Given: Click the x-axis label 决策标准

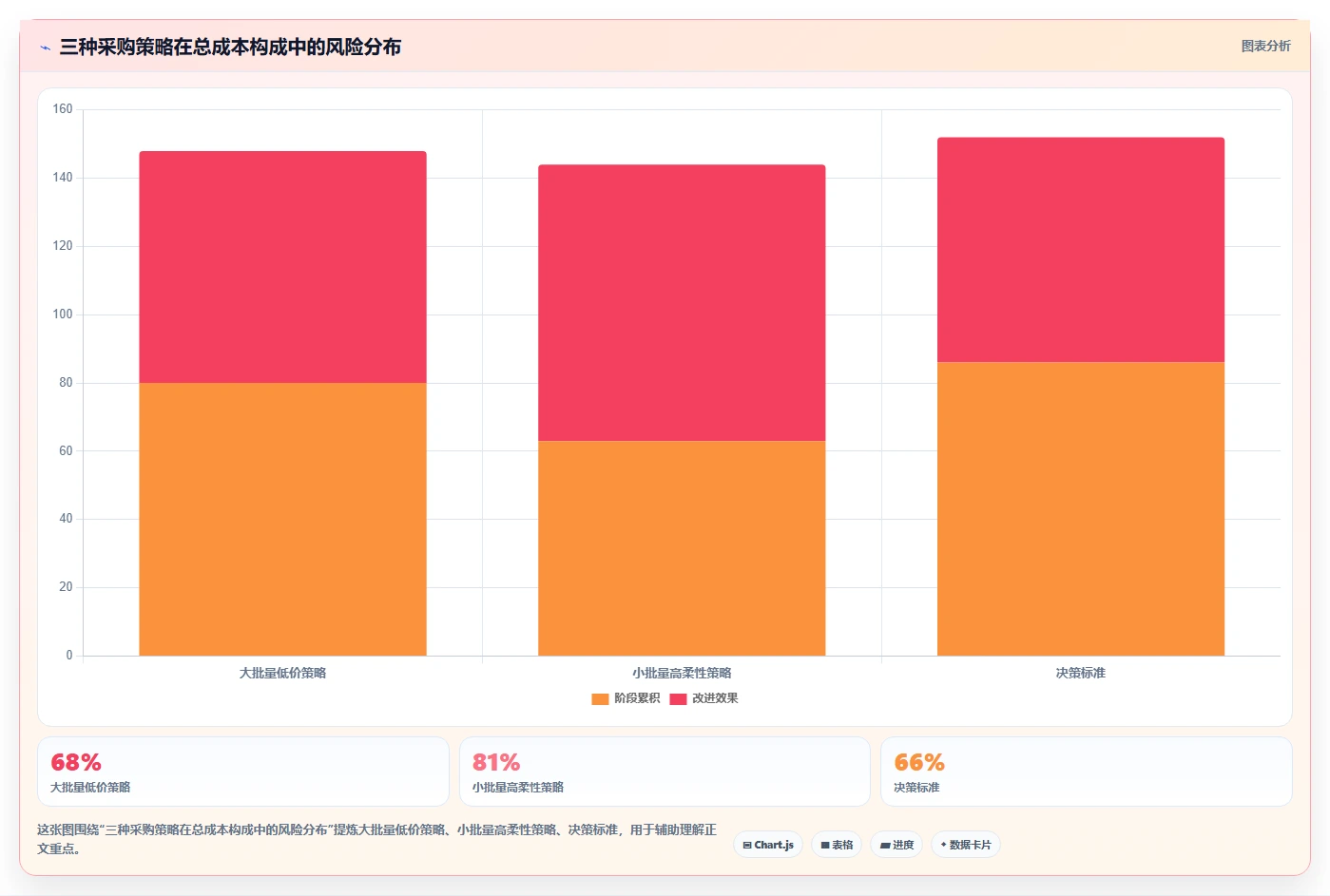Looking at the screenshot, I should coord(1081,673).
